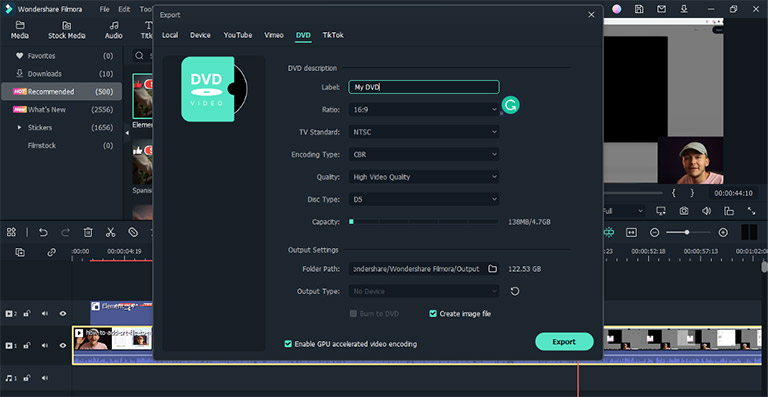The image size is (768, 397).
Task: Open the preview quality Full dropdown
Action: [x=624, y=211]
